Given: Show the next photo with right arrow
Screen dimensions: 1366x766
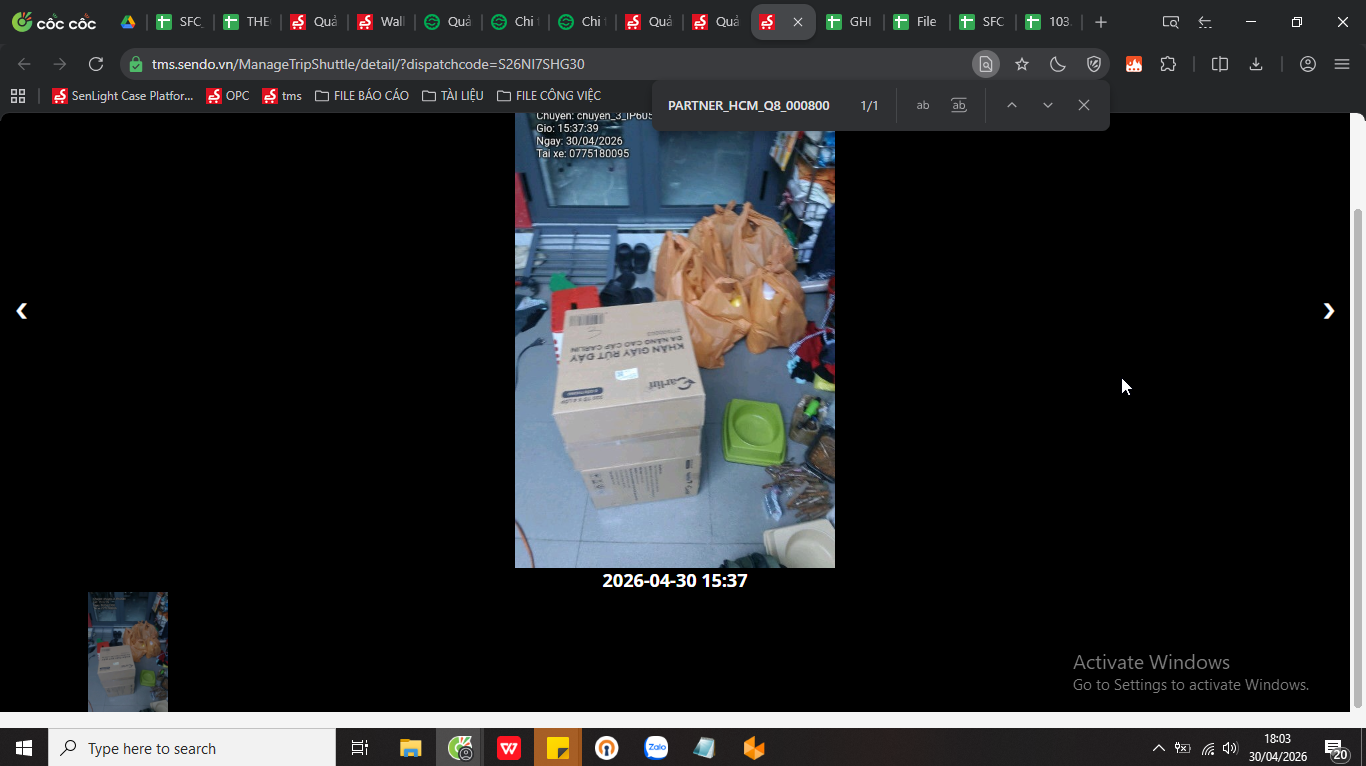Looking at the screenshot, I should pos(1328,311).
